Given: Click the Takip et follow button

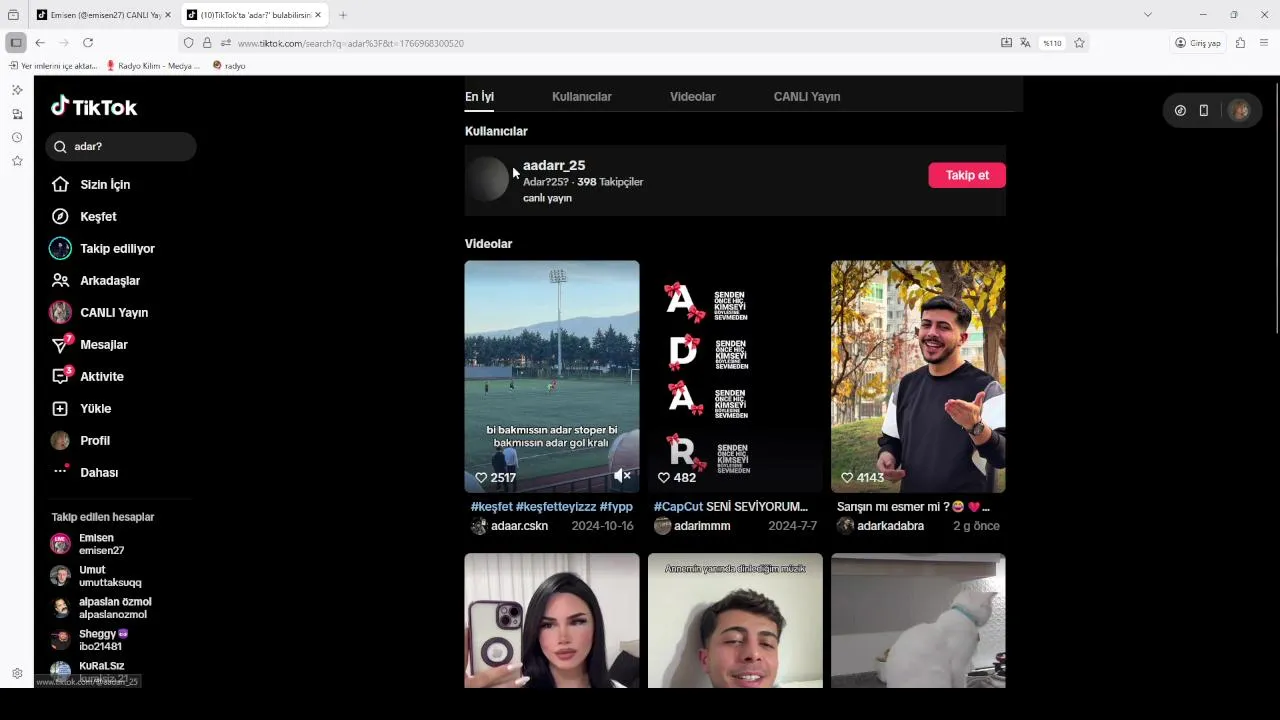Looking at the screenshot, I should pos(967,175).
